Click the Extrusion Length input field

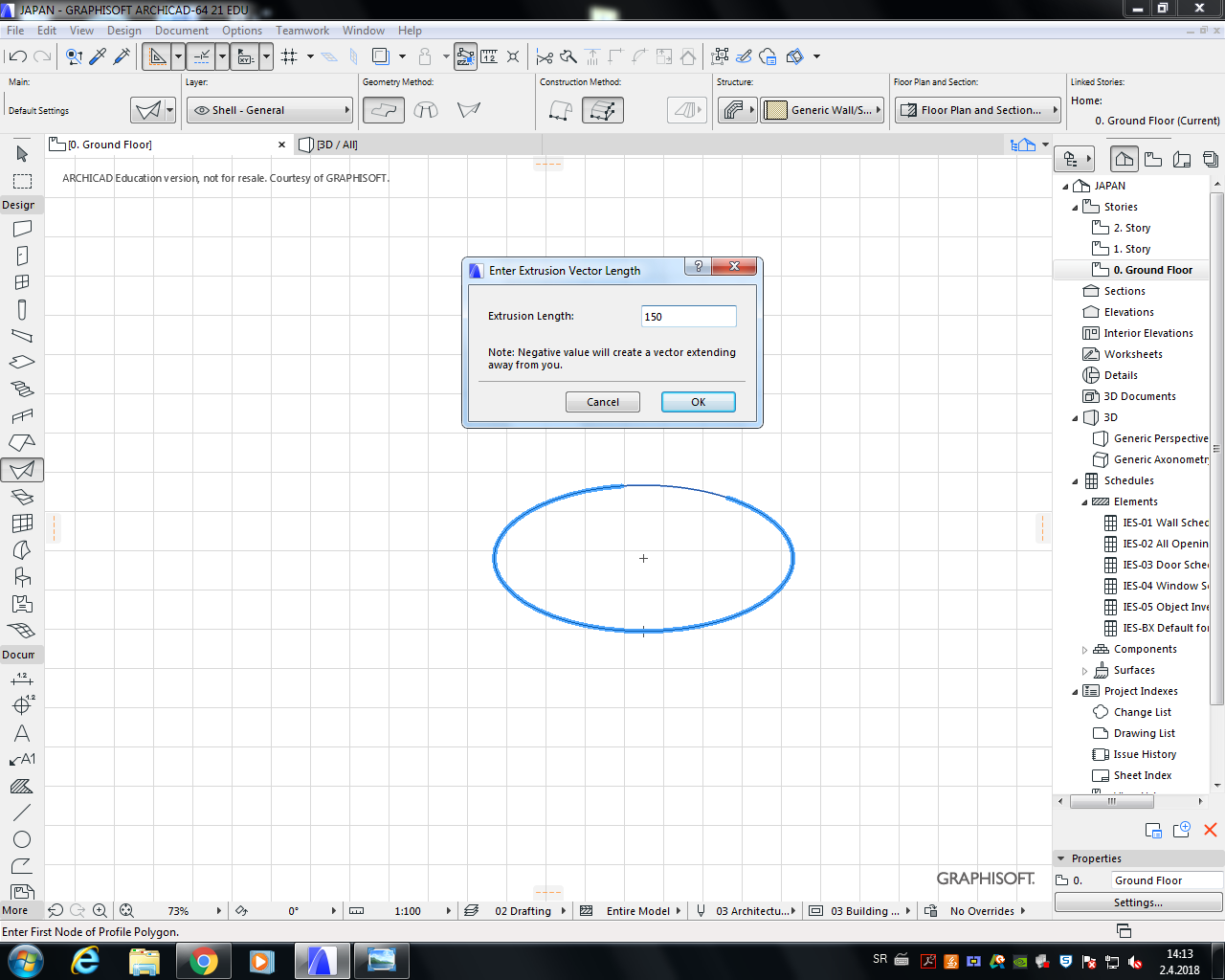pyautogui.click(x=688, y=317)
